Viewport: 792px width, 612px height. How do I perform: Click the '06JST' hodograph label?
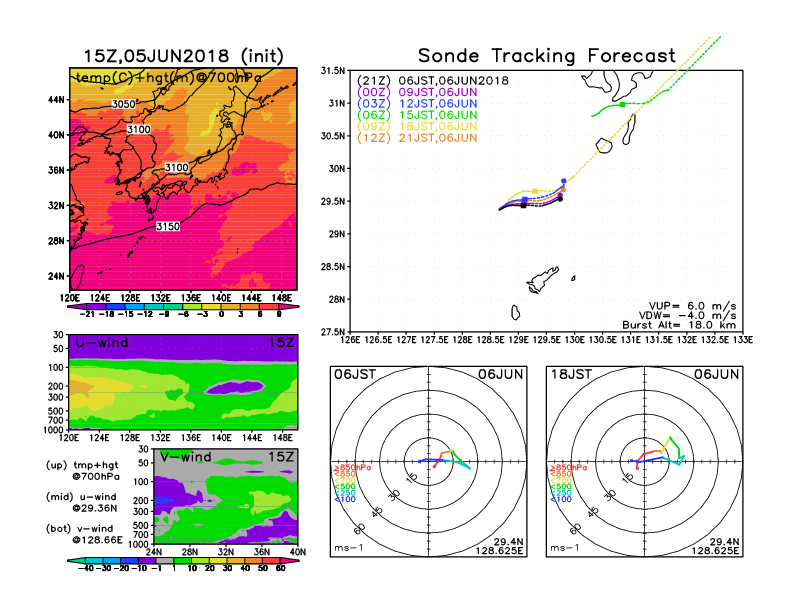pyautogui.click(x=355, y=375)
